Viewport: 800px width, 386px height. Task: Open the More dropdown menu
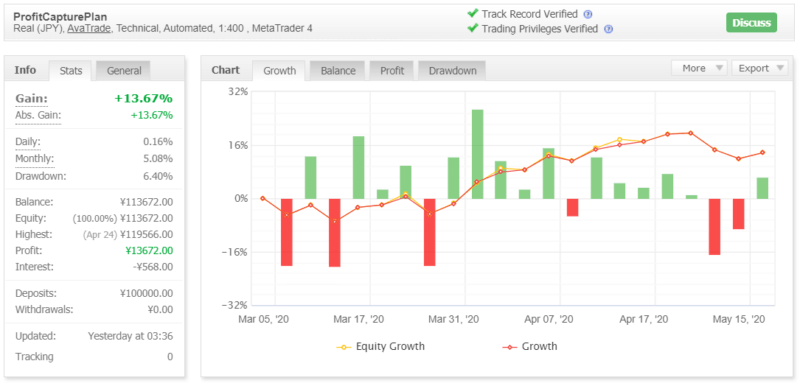click(x=699, y=68)
